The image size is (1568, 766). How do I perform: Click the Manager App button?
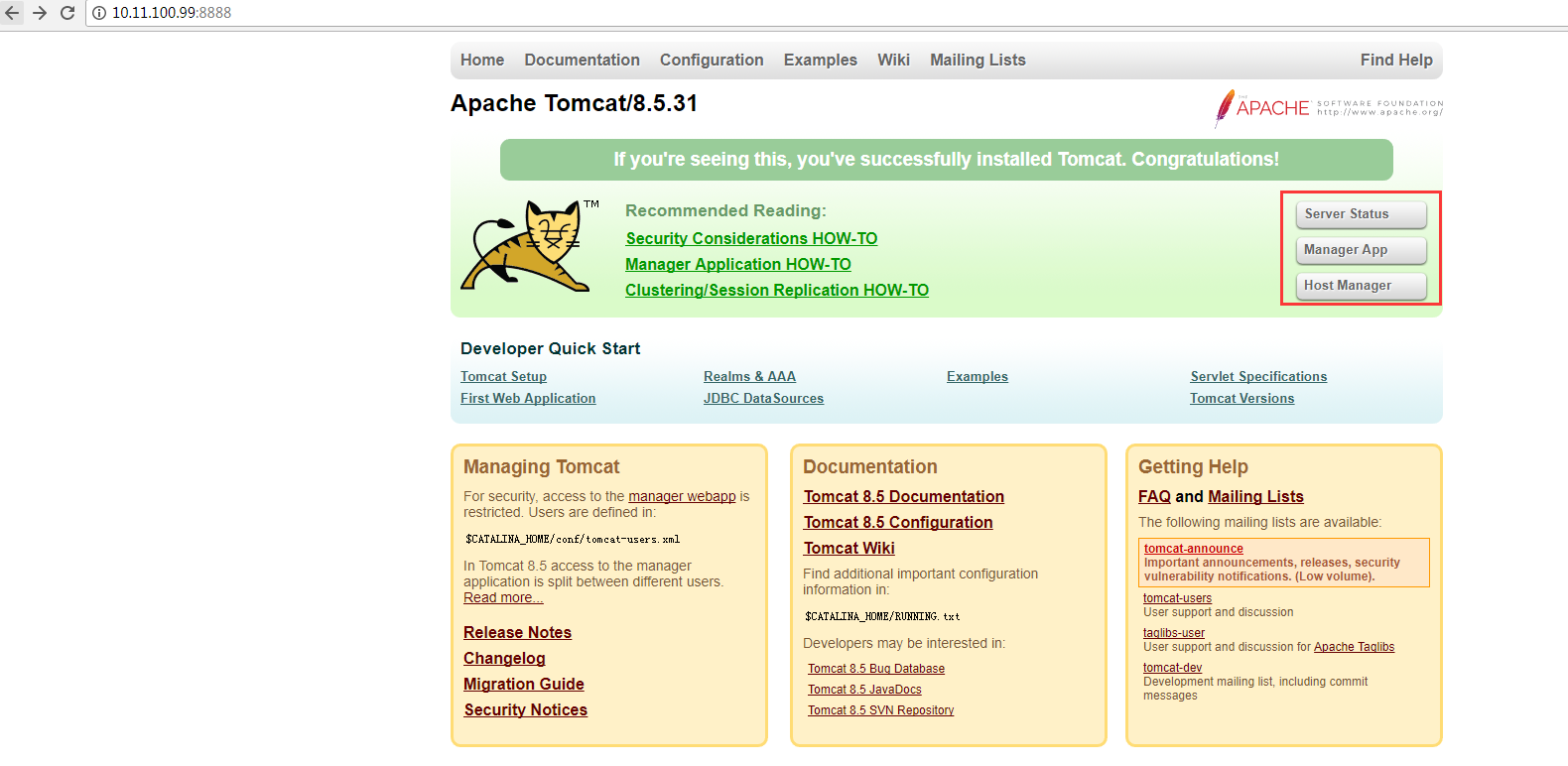pyautogui.click(x=1361, y=250)
